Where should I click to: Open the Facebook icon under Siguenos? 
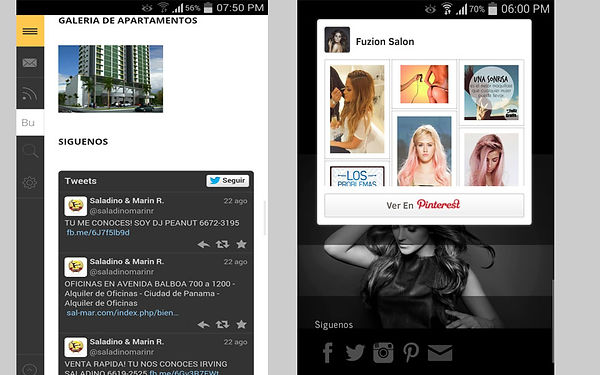(x=328, y=352)
